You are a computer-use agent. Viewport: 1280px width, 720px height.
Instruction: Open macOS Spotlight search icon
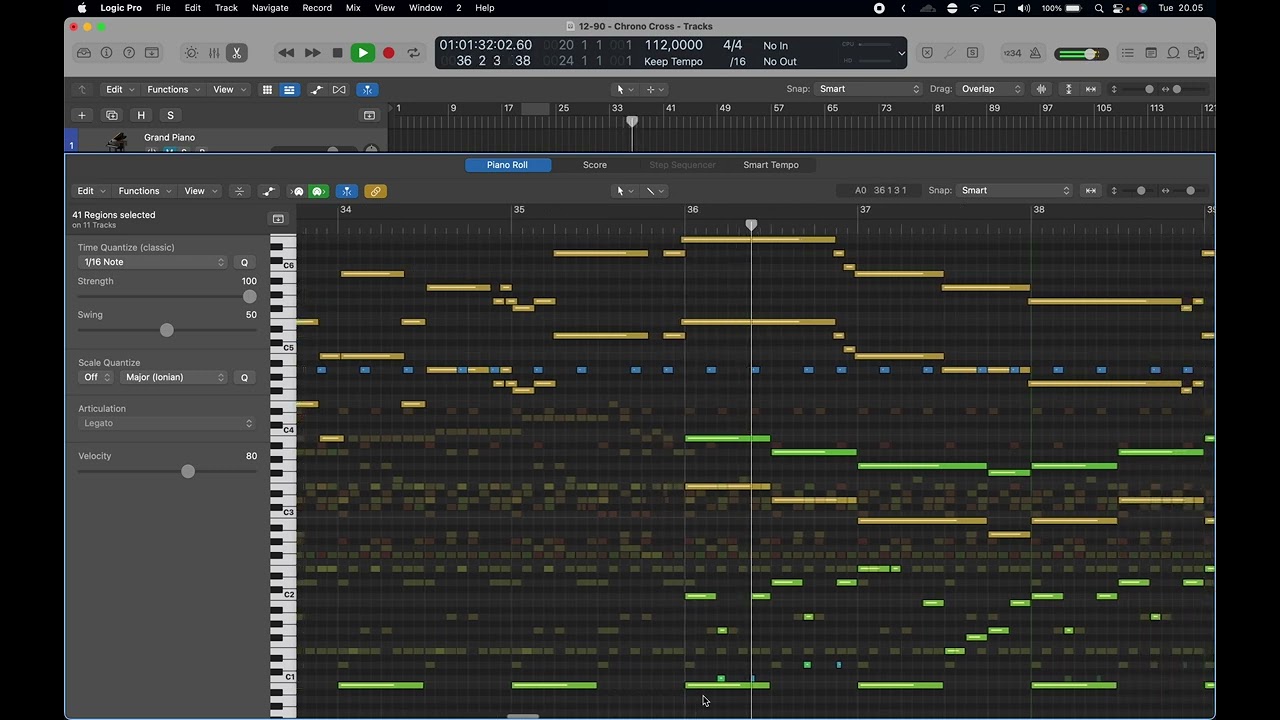click(x=1099, y=8)
